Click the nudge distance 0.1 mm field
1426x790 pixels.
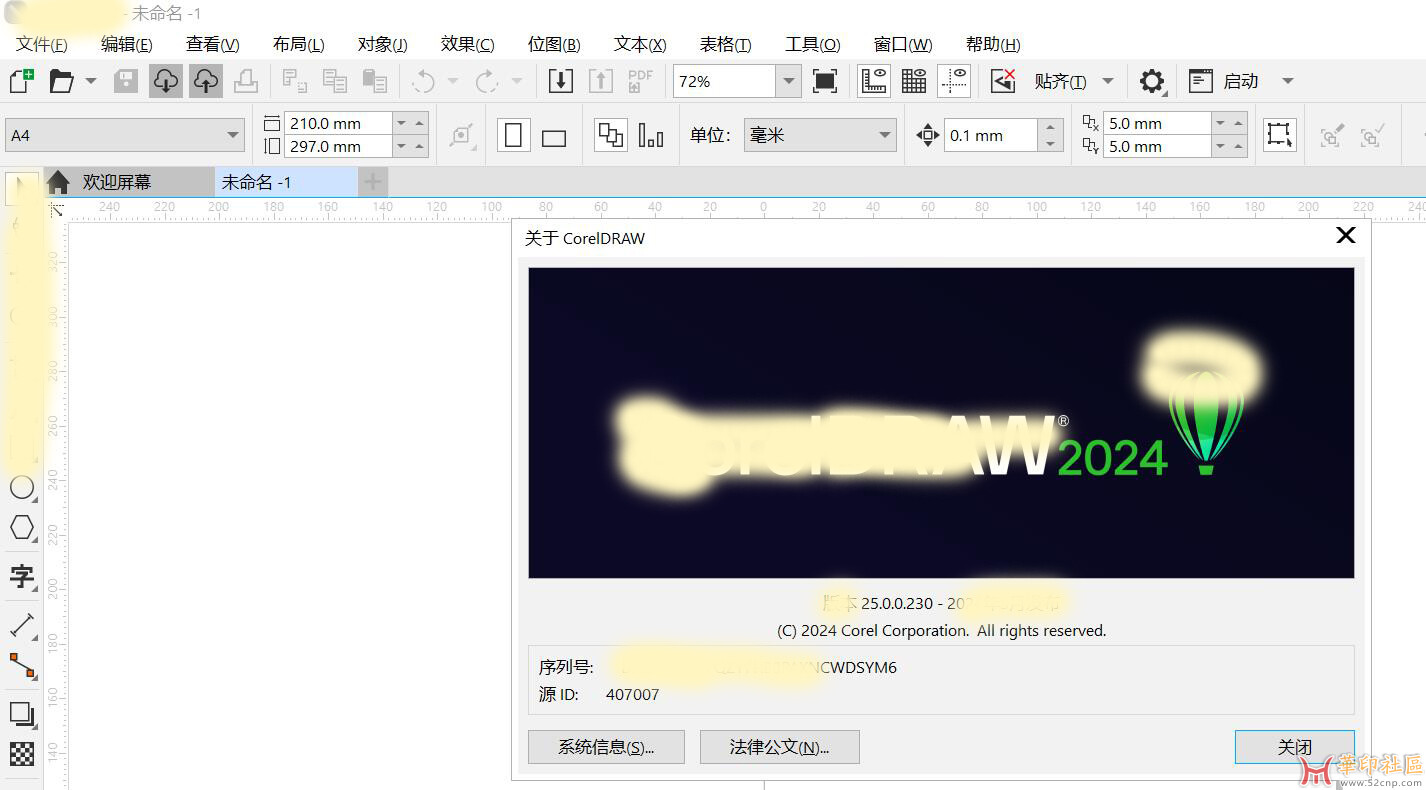[x=990, y=135]
